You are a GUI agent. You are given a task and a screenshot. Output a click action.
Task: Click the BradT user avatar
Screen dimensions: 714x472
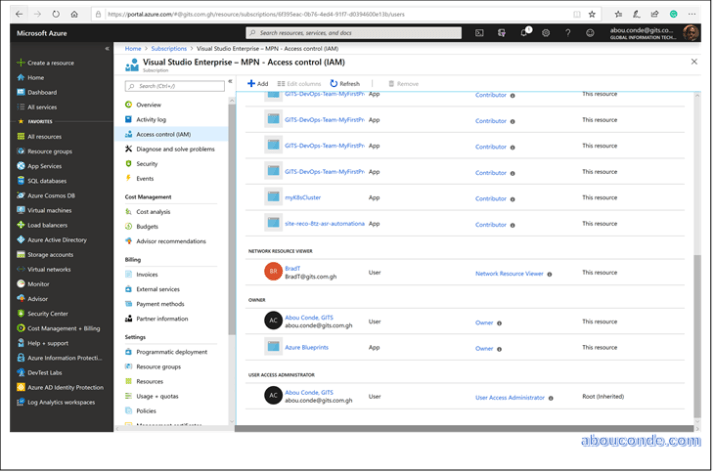(273, 272)
